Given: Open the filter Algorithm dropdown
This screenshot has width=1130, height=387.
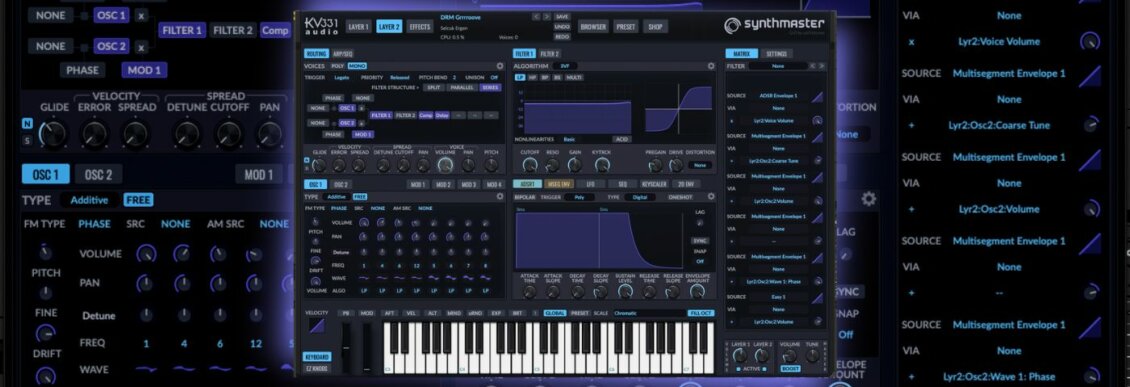Looking at the screenshot, I should (x=565, y=66).
